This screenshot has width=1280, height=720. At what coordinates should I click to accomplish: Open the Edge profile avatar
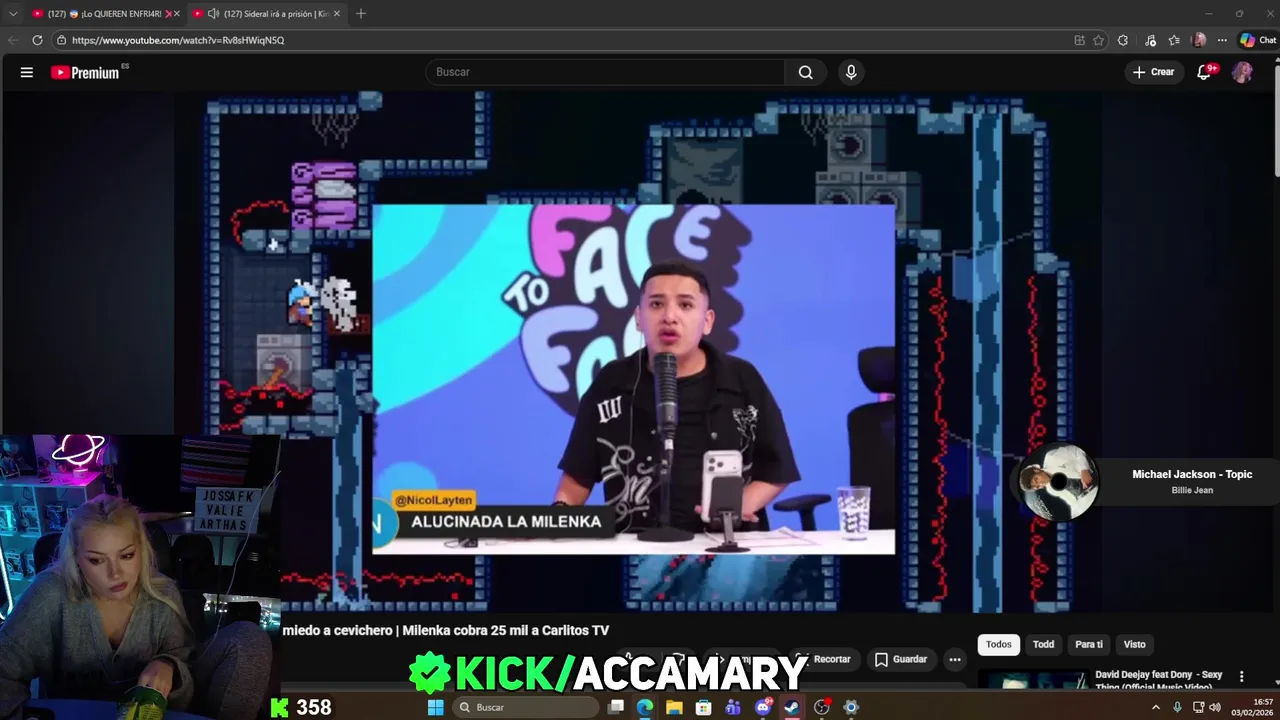click(x=1199, y=40)
